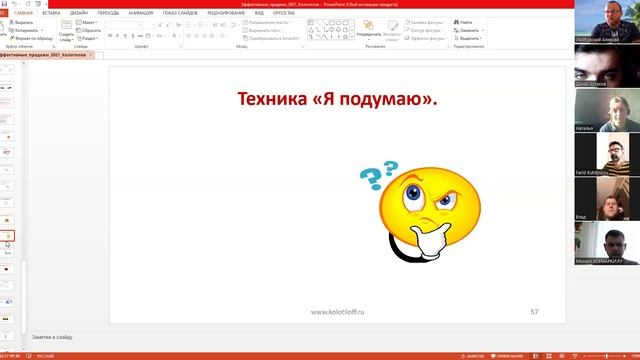
Task: Undo the last action in the title bar
Action: [14, 4]
